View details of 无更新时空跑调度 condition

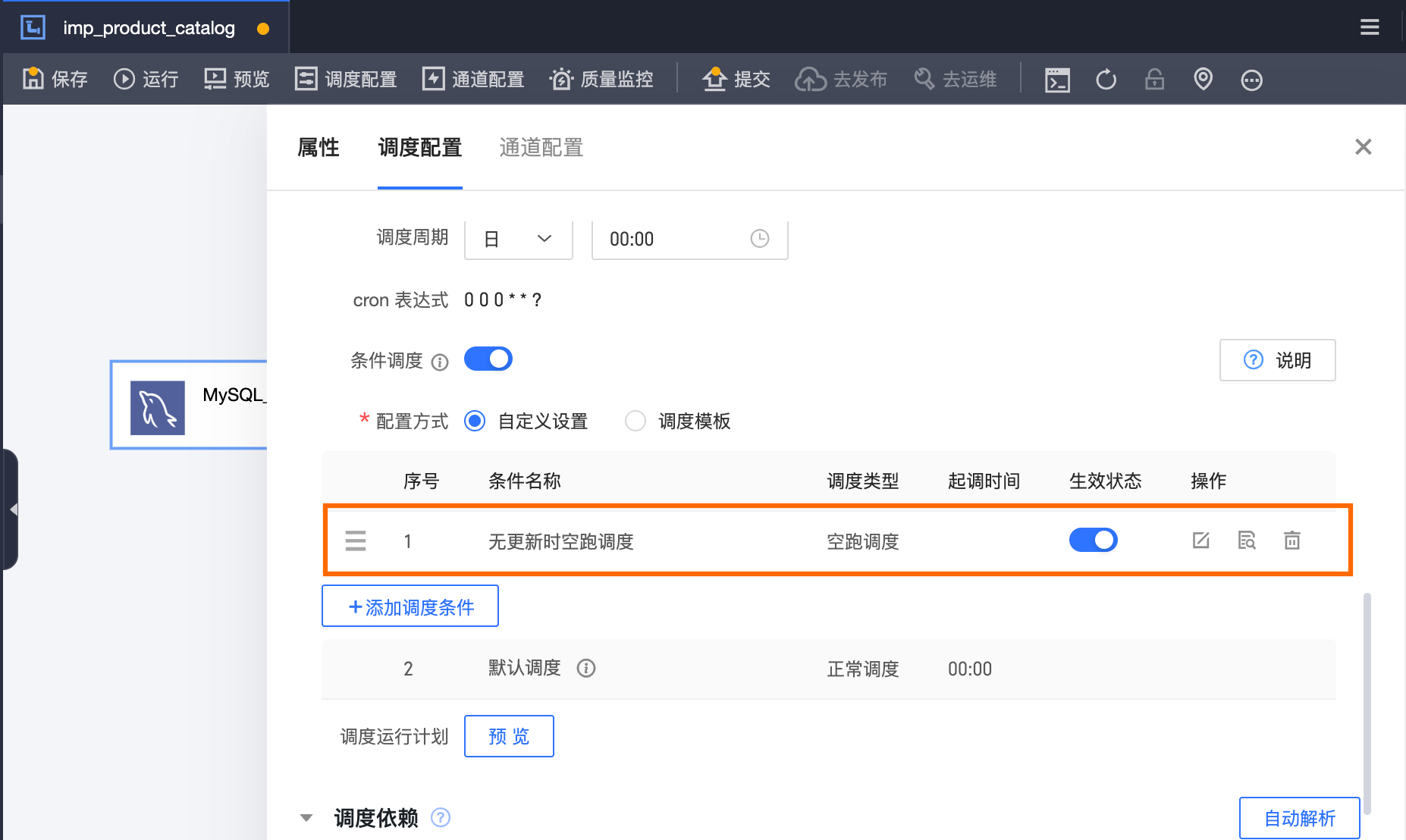pyautogui.click(x=1247, y=541)
